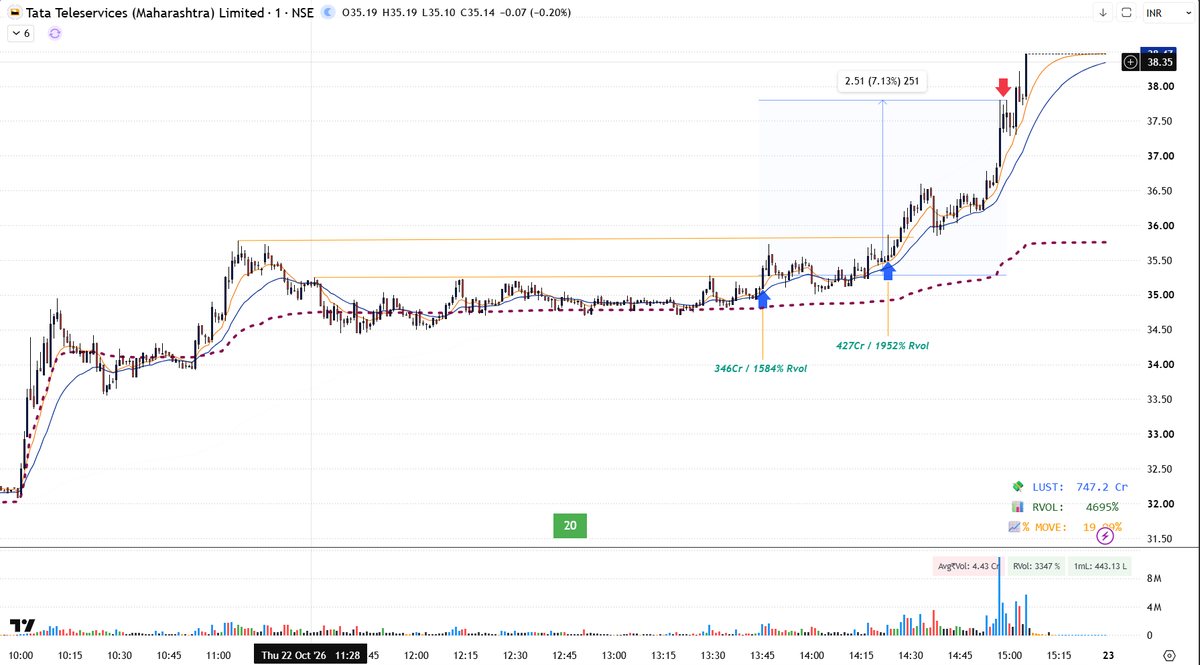
Task: Expand the collapsed indicators legend showing 6
Action: click(21, 33)
